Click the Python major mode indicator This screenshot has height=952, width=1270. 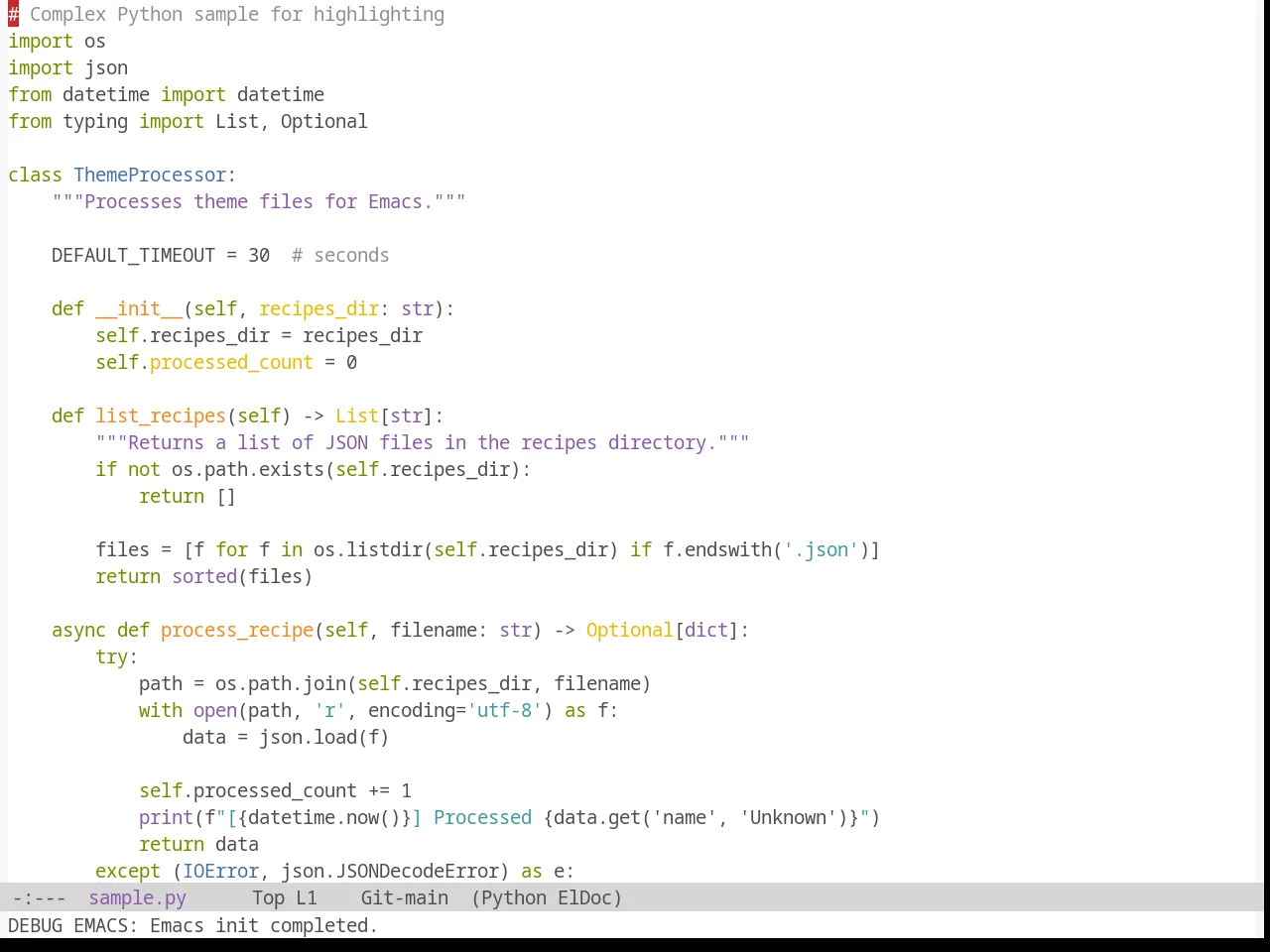click(x=512, y=897)
